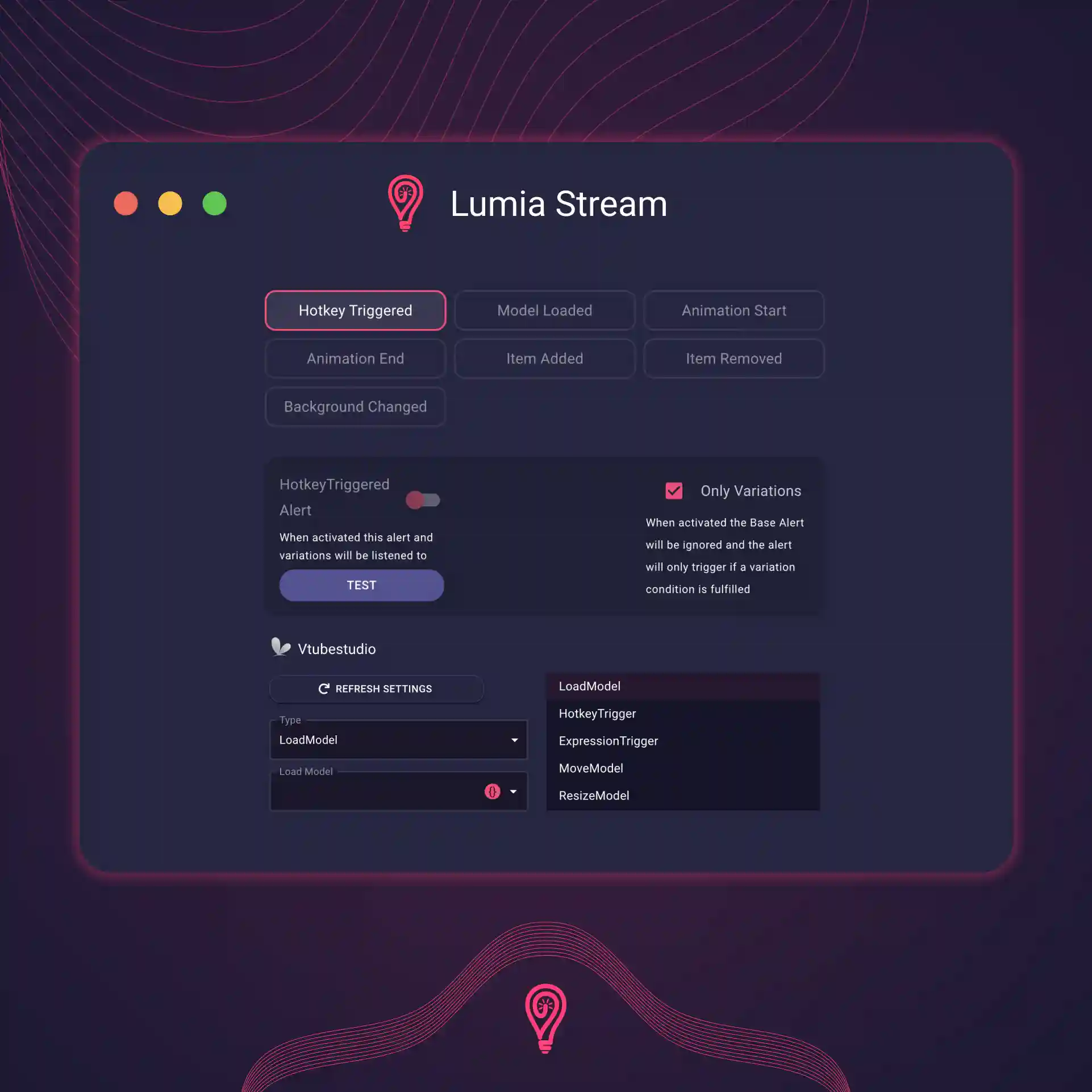Screen dimensions: 1092x1092
Task: Select the Background Changed trigger option
Action: tap(355, 406)
